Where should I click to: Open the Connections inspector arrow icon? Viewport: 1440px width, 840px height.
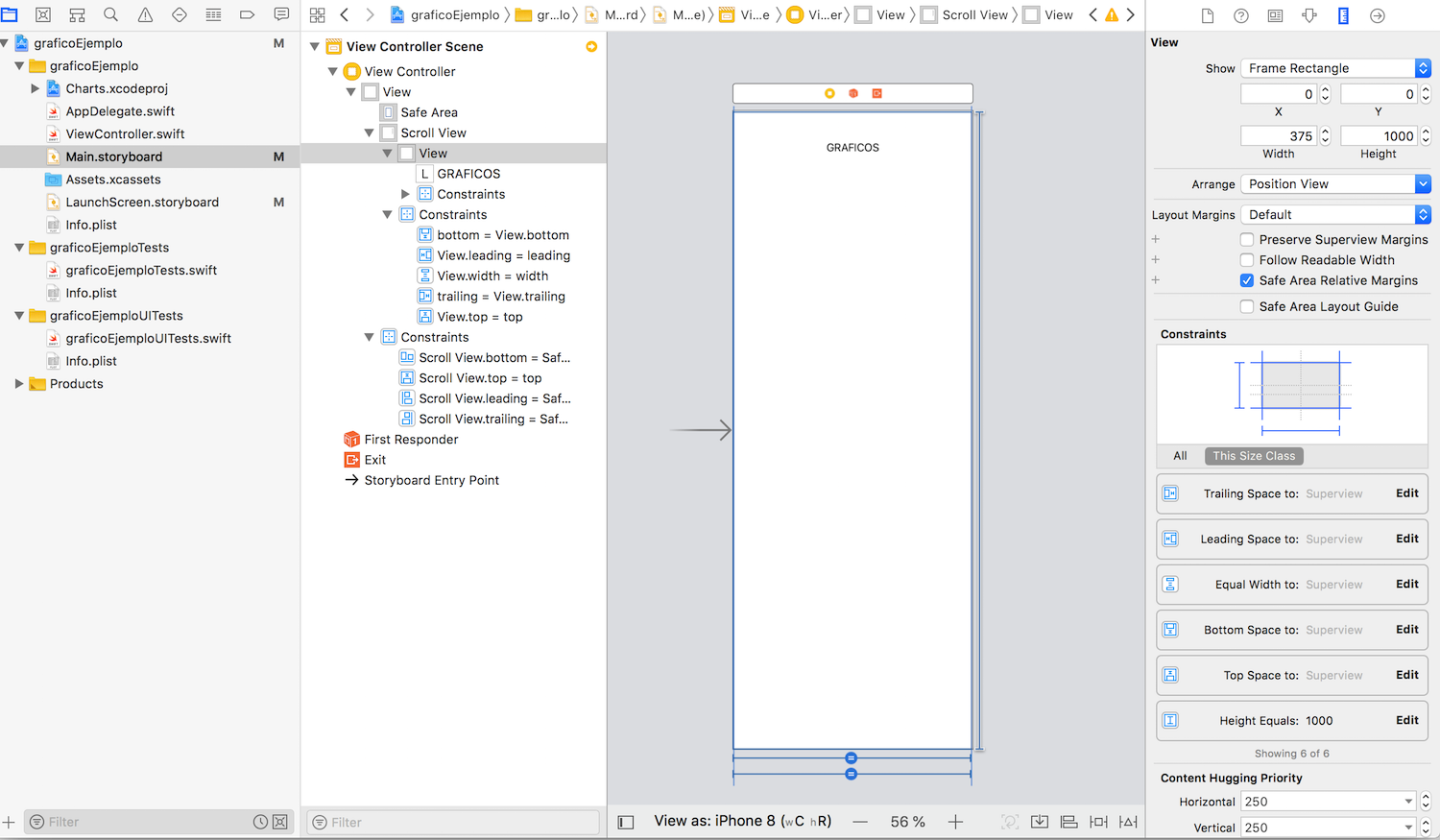pos(1377,15)
